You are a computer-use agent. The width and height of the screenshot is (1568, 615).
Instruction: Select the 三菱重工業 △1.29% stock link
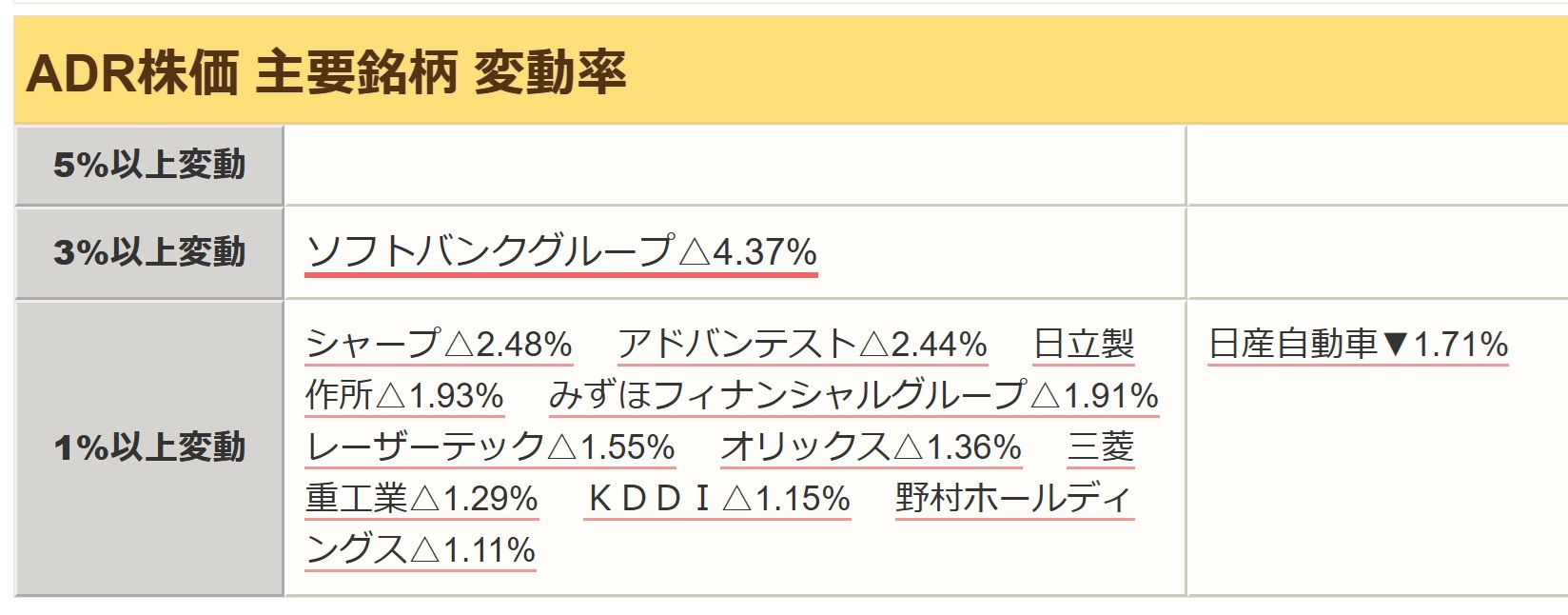[x=422, y=498]
